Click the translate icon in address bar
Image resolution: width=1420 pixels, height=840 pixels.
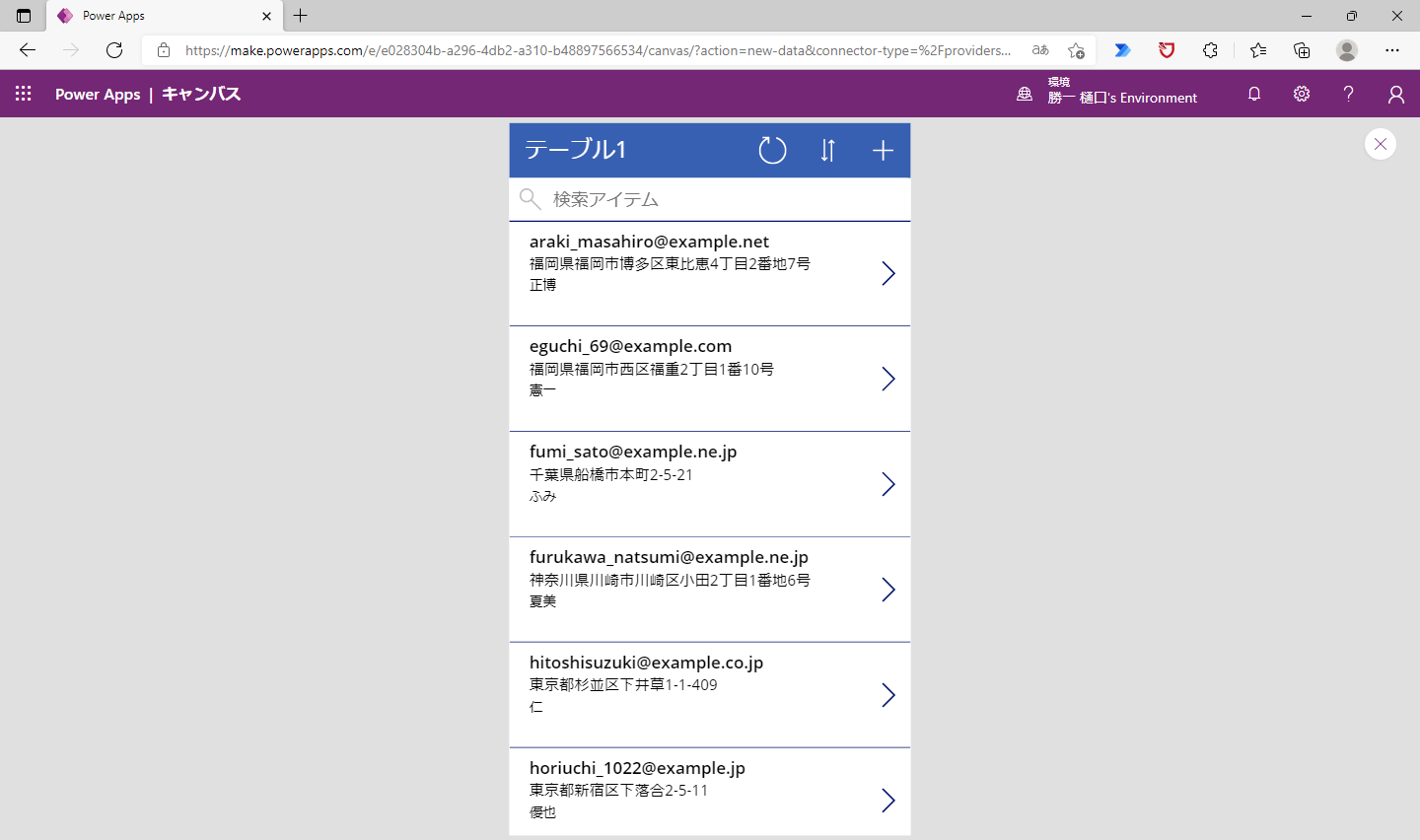(1040, 50)
